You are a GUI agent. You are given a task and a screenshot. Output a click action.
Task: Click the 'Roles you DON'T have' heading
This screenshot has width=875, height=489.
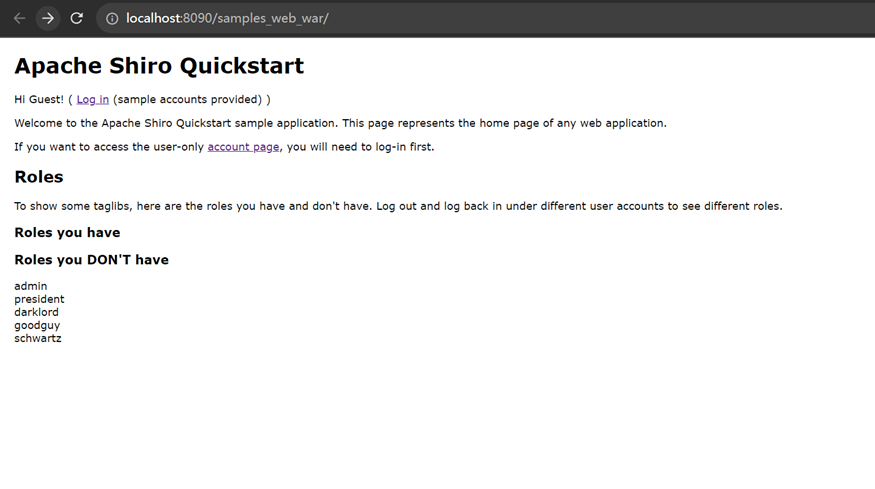(x=92, y=260)
